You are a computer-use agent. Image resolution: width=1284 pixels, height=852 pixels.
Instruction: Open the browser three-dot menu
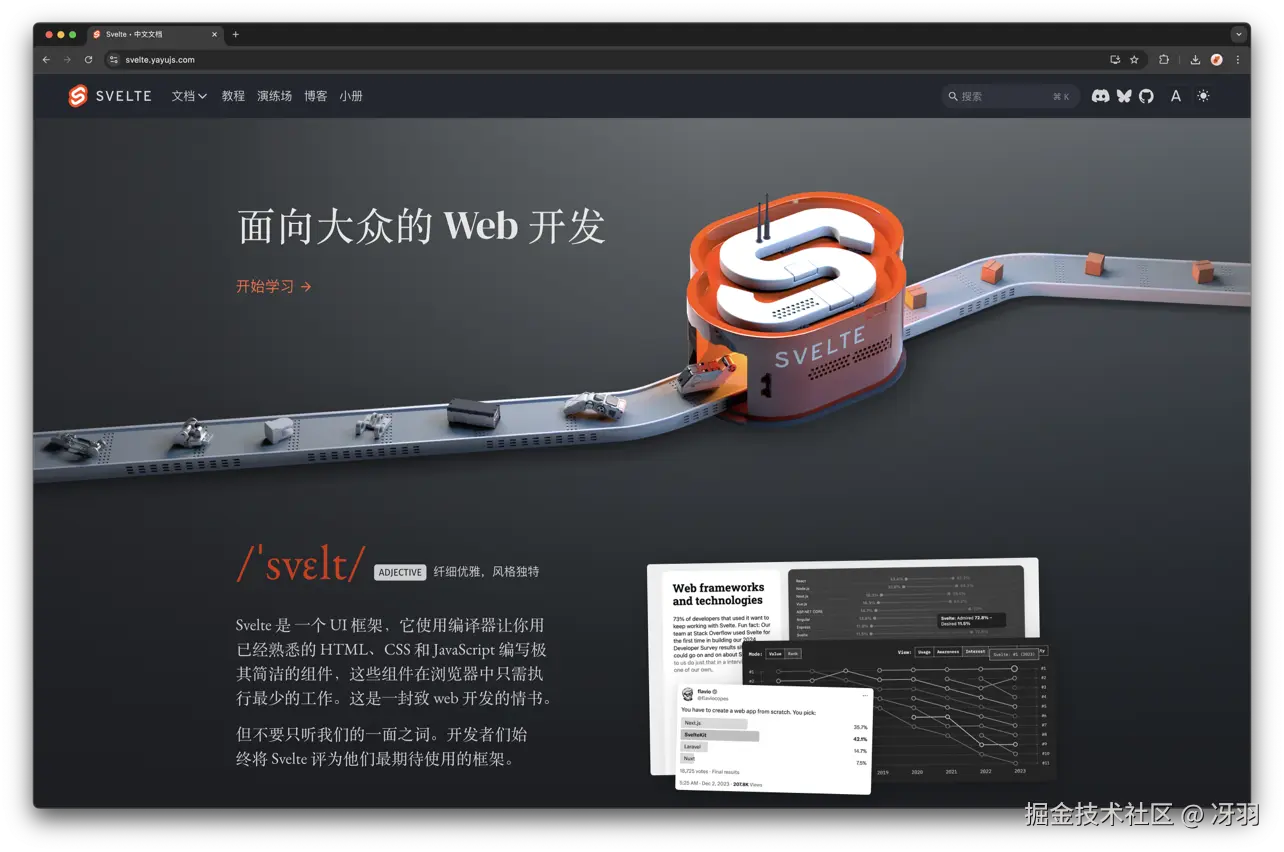(1238, 59)
